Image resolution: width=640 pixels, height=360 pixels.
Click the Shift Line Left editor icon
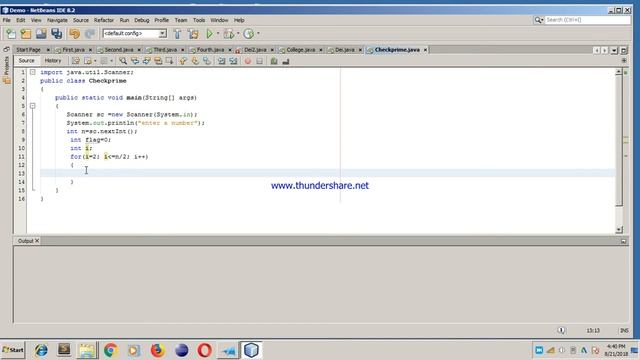tap(221, 61)
